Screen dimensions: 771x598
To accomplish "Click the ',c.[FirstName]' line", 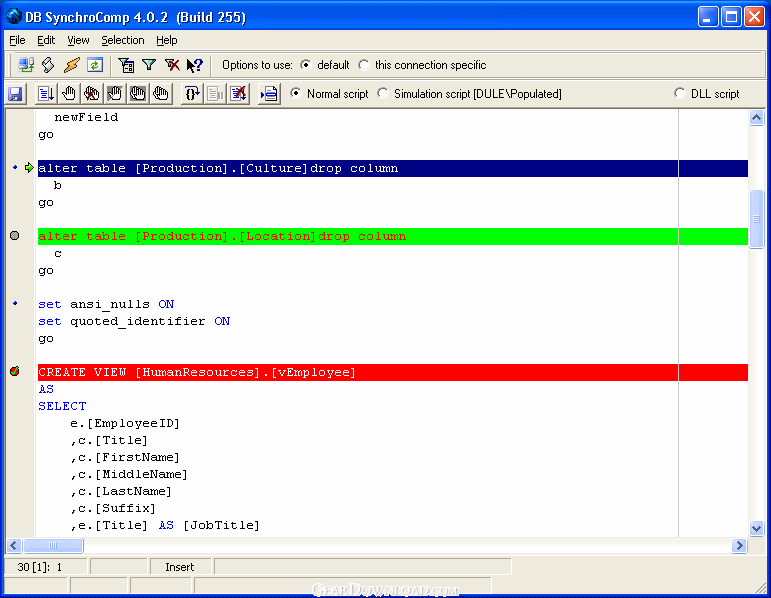I will click(x=125, y=457).
